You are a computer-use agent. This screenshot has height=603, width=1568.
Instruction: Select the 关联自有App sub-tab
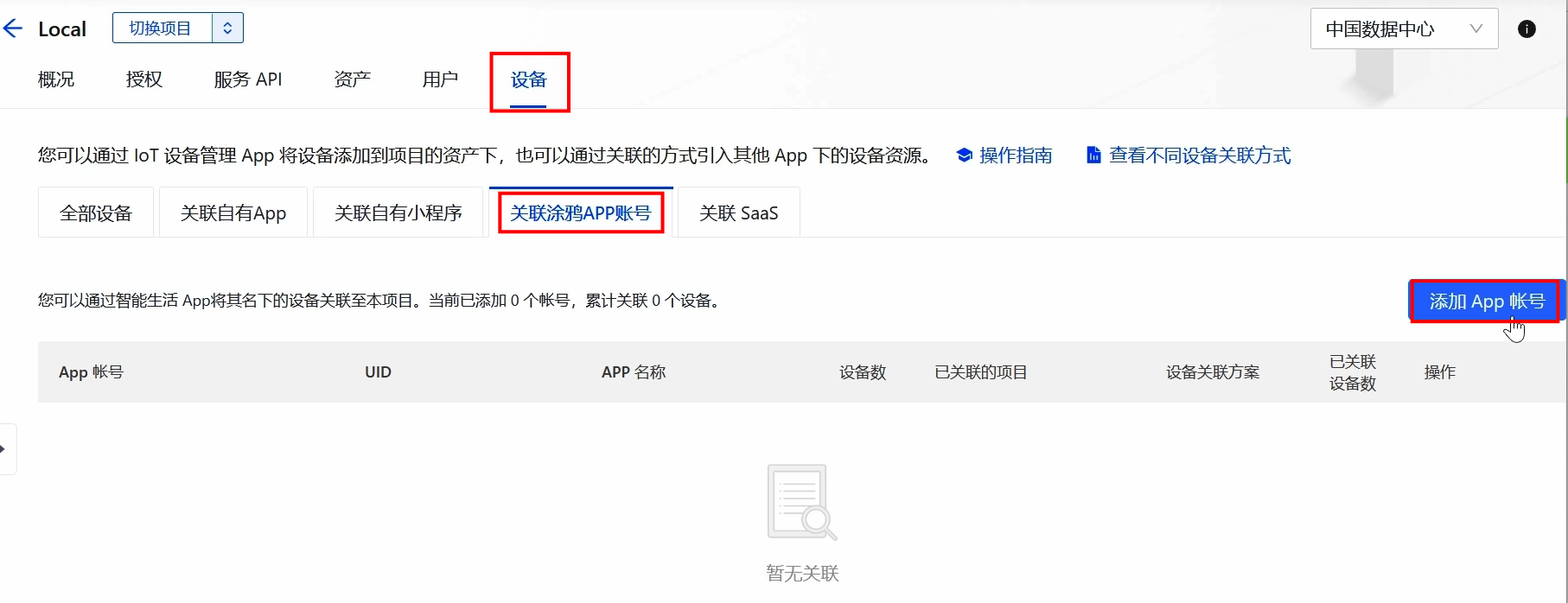coord(233,213)
